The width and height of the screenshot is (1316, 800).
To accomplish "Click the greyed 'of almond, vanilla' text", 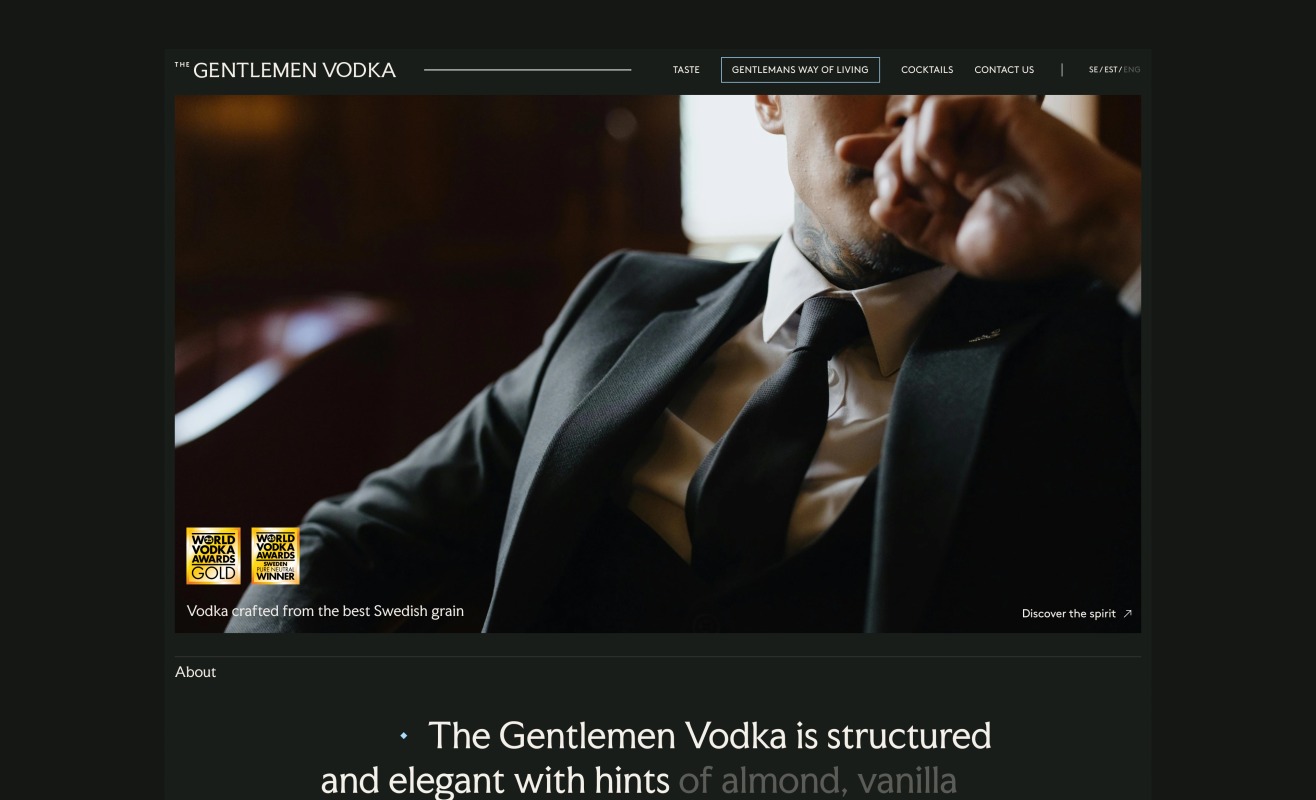I will tap(817, 780).
